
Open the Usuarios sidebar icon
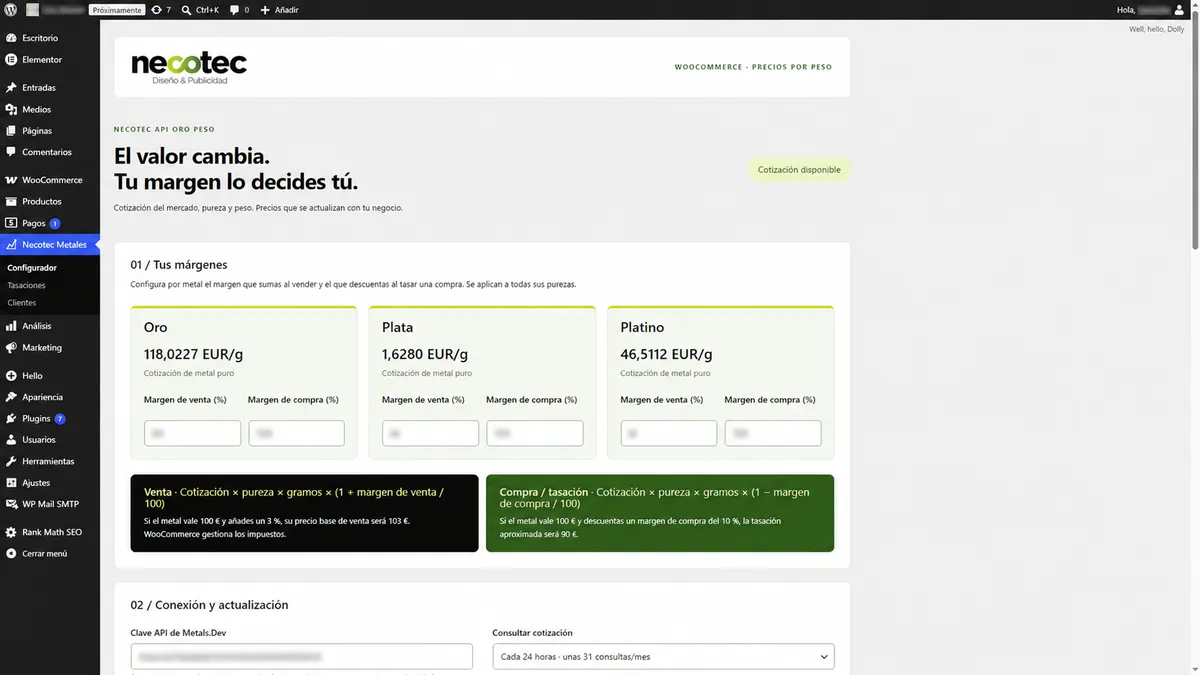(x=11, y=440)
